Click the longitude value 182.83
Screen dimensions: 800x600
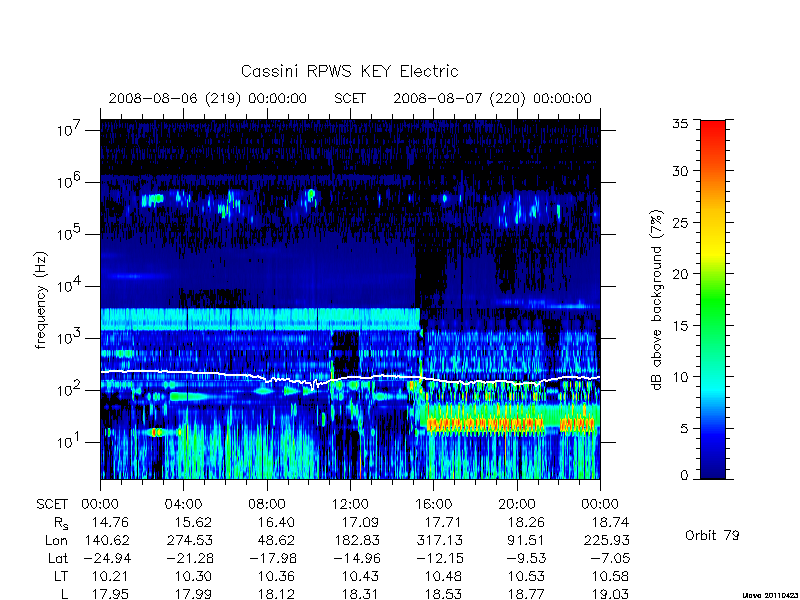(x=356, y=540)
